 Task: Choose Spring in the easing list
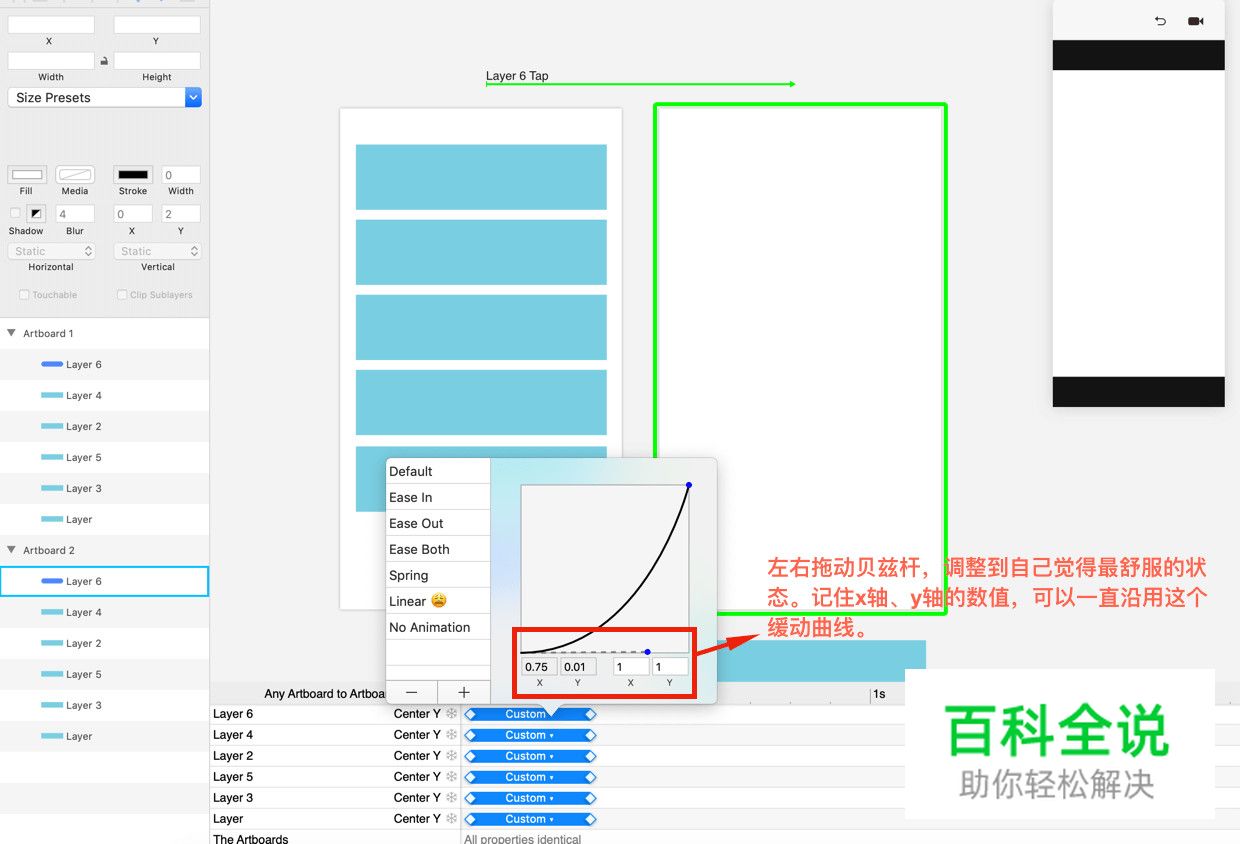pos(409,575)
